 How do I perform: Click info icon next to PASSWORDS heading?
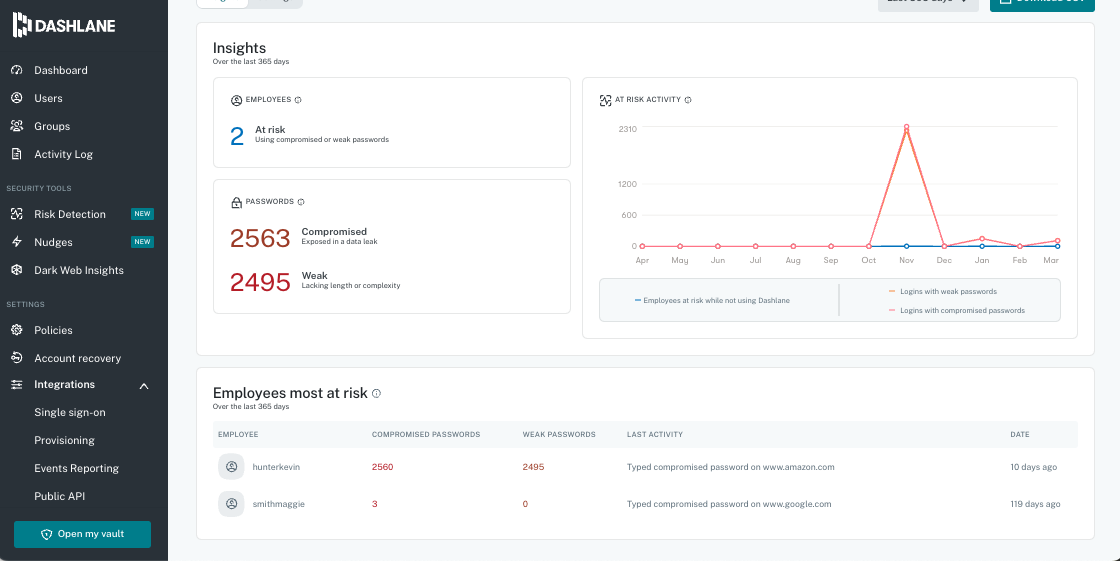301,202
